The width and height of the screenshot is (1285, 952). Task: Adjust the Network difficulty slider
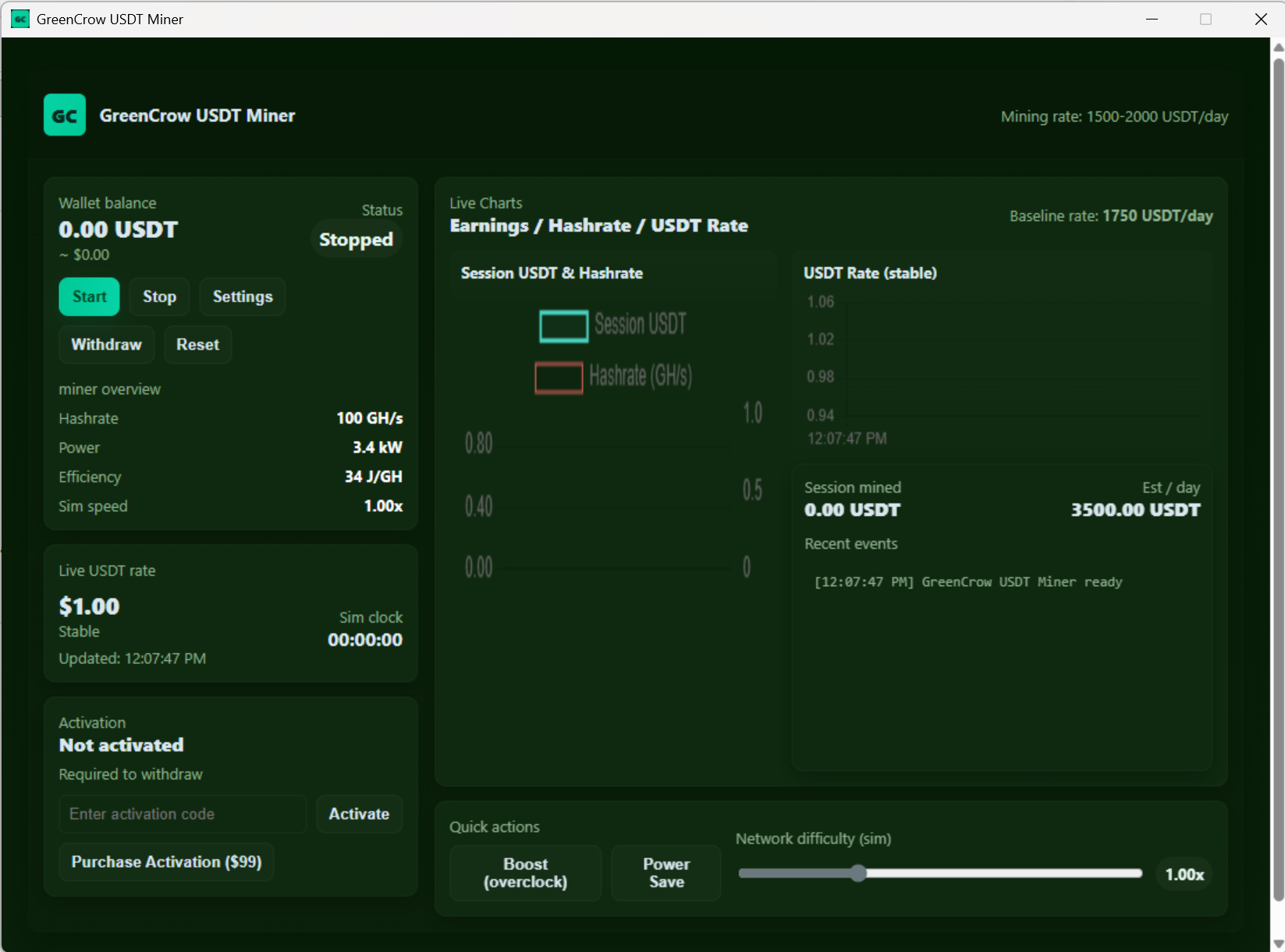tap(858, 874)
